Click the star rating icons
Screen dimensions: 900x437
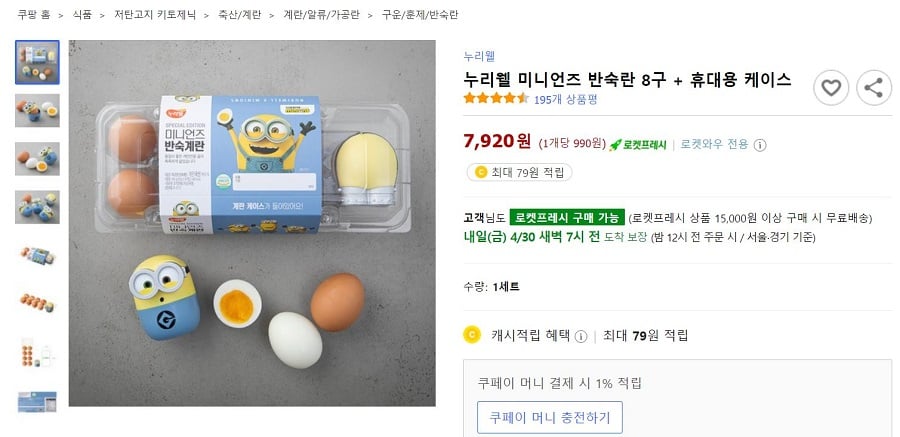(496, 99)
